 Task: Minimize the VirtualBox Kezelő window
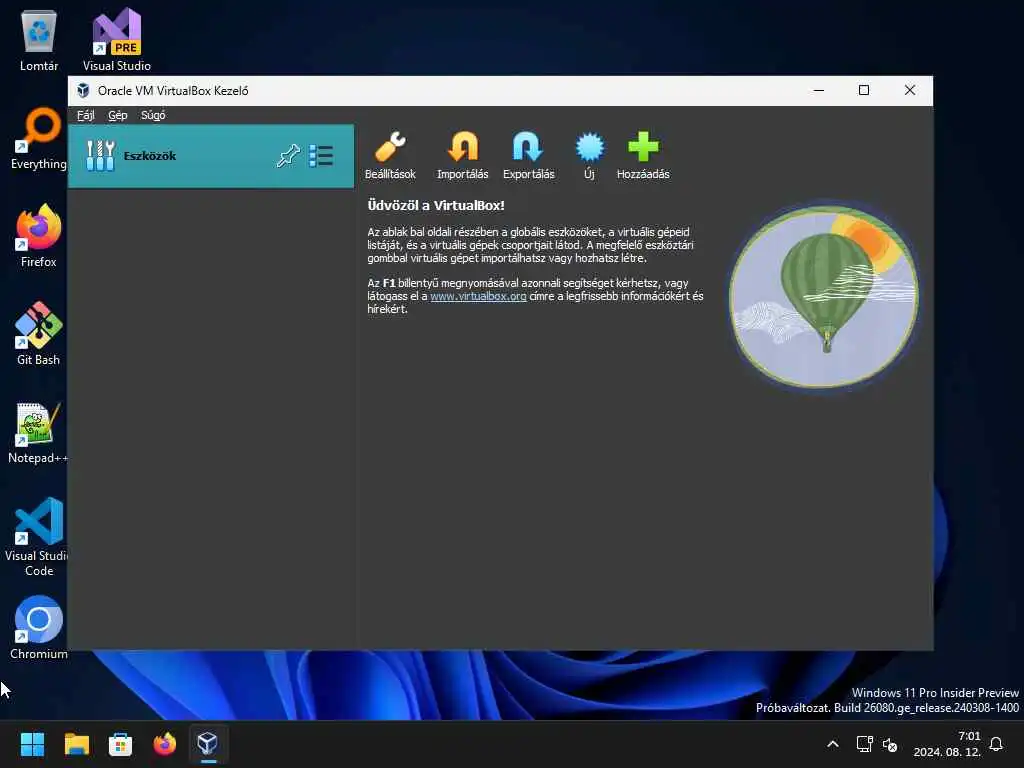pos(818,90)
